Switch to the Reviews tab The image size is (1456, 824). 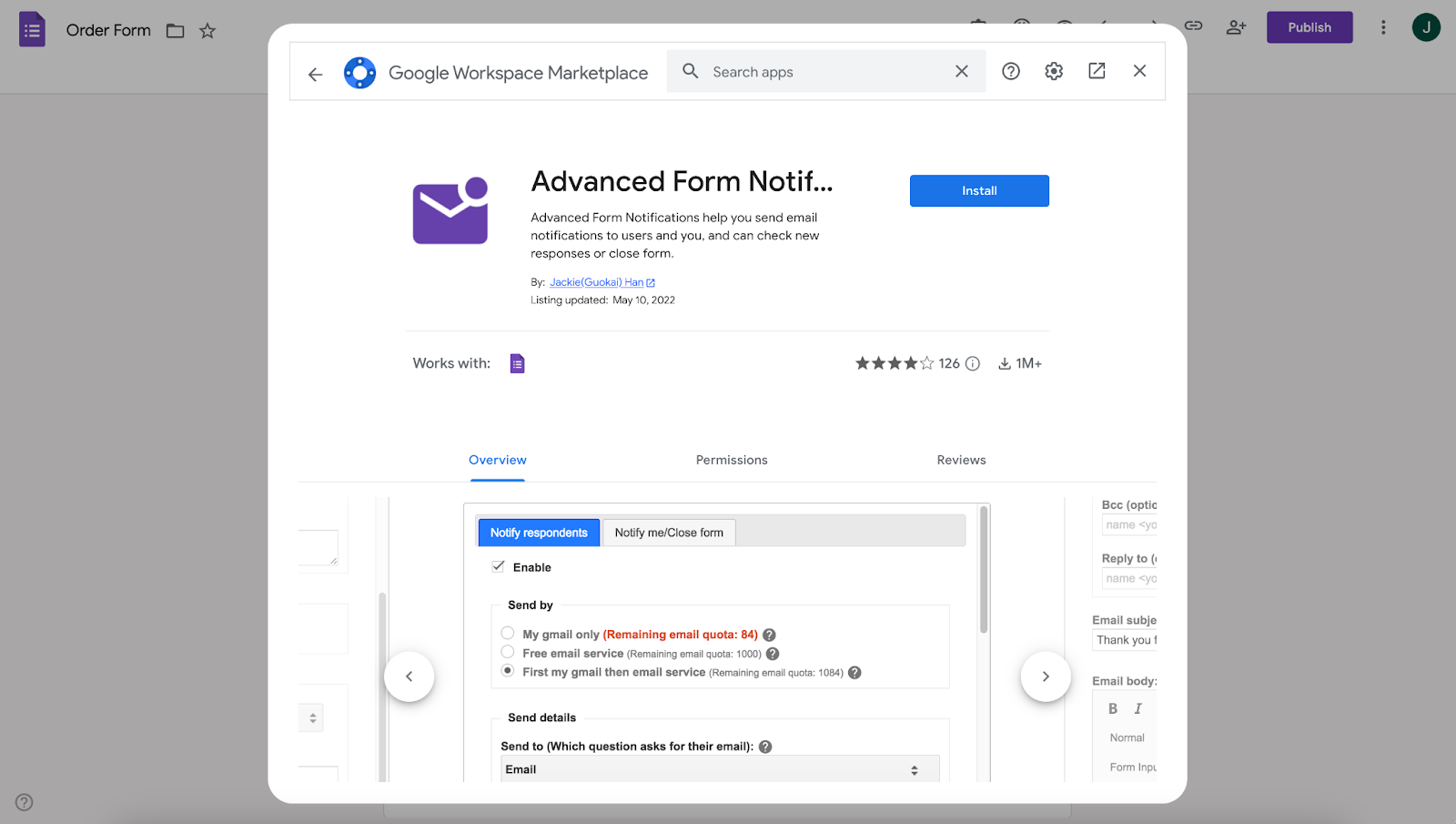(962, 461)
